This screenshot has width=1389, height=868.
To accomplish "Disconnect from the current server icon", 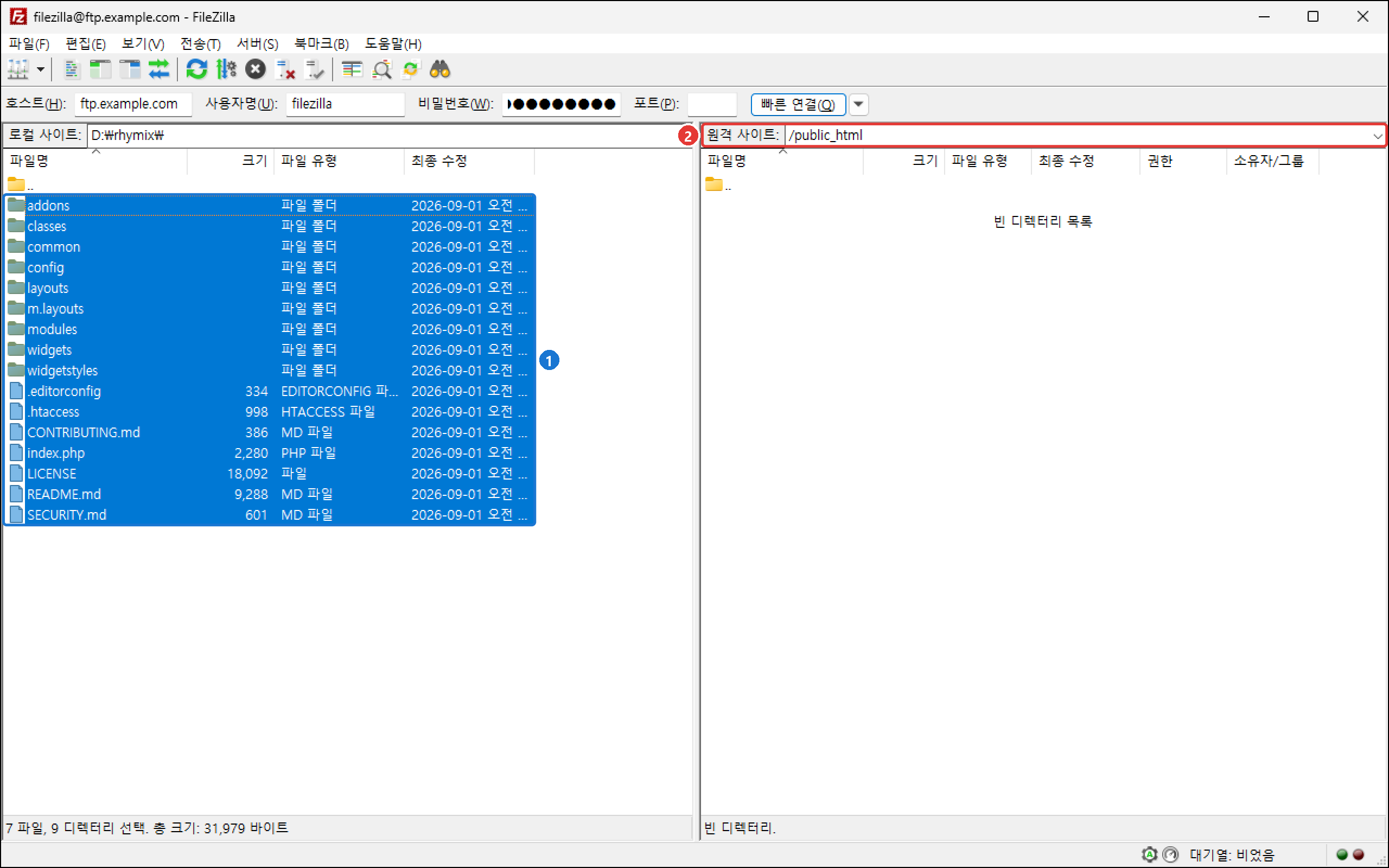I will point(285,69).
